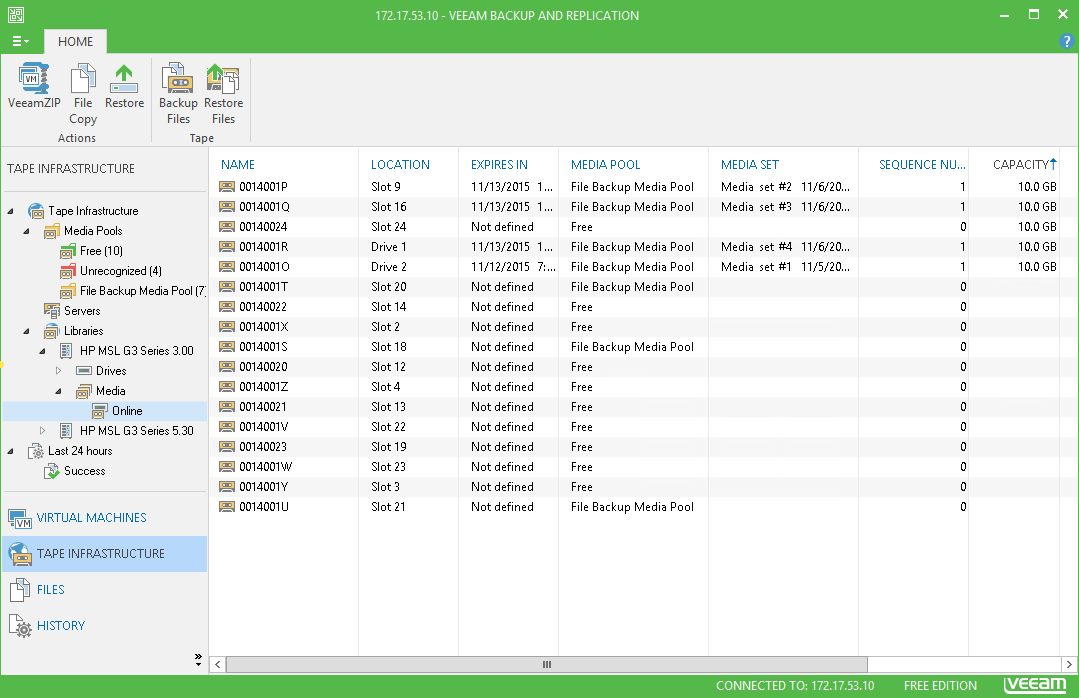Select tape 0014001T row icon
This screenshot has width=1079, height=698.
click(227, 286)
